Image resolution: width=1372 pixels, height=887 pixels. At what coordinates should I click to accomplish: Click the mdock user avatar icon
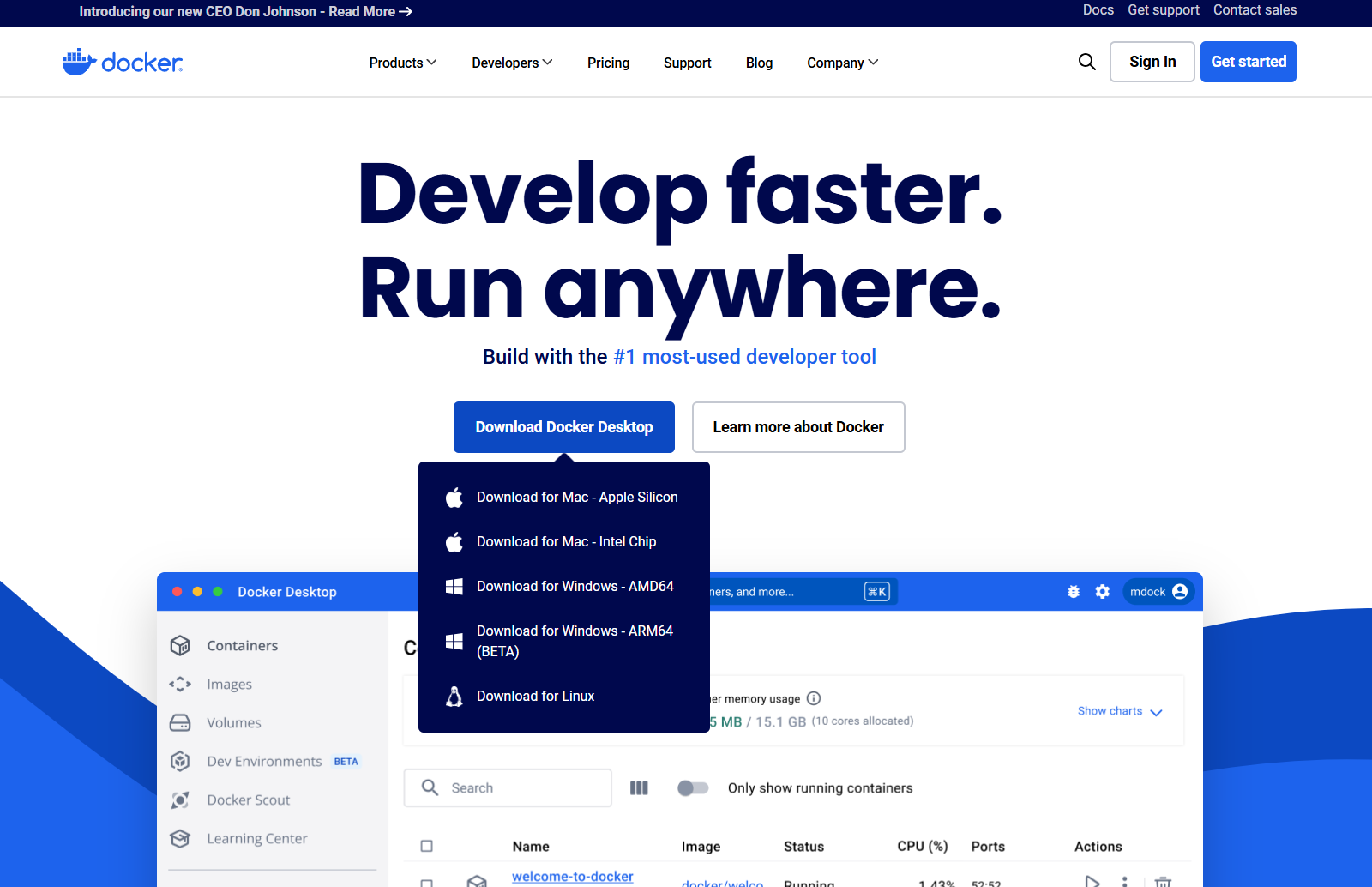click(x=1180, y=592)
